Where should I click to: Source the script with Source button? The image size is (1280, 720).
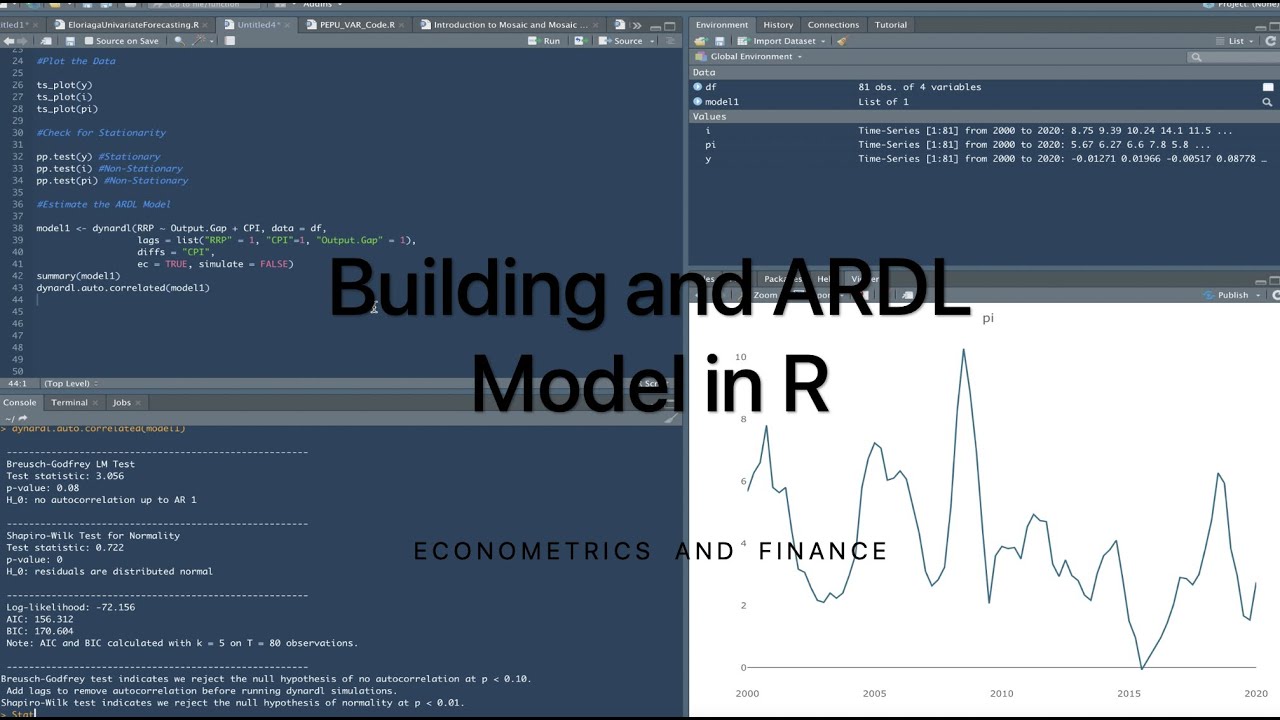(622, 41)
